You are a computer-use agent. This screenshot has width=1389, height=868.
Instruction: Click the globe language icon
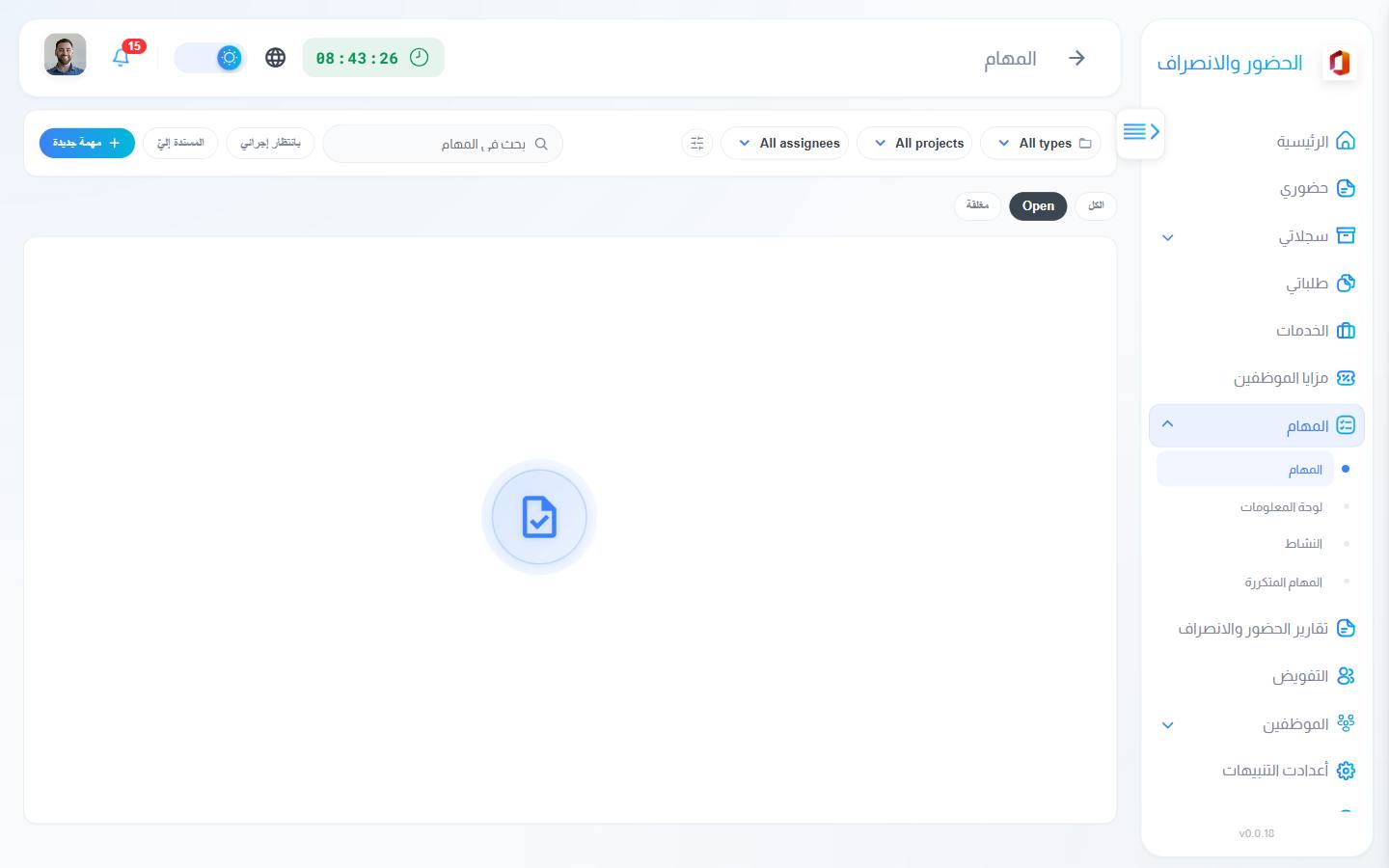275,58
